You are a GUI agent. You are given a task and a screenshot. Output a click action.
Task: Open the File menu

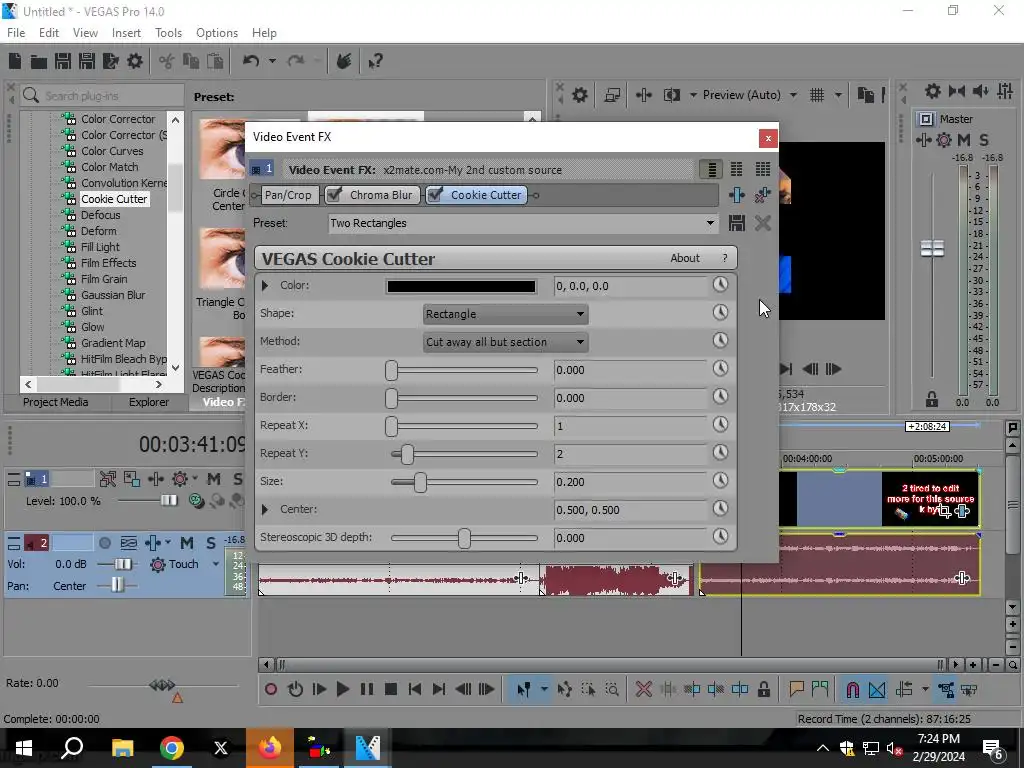tap(16, 33)
